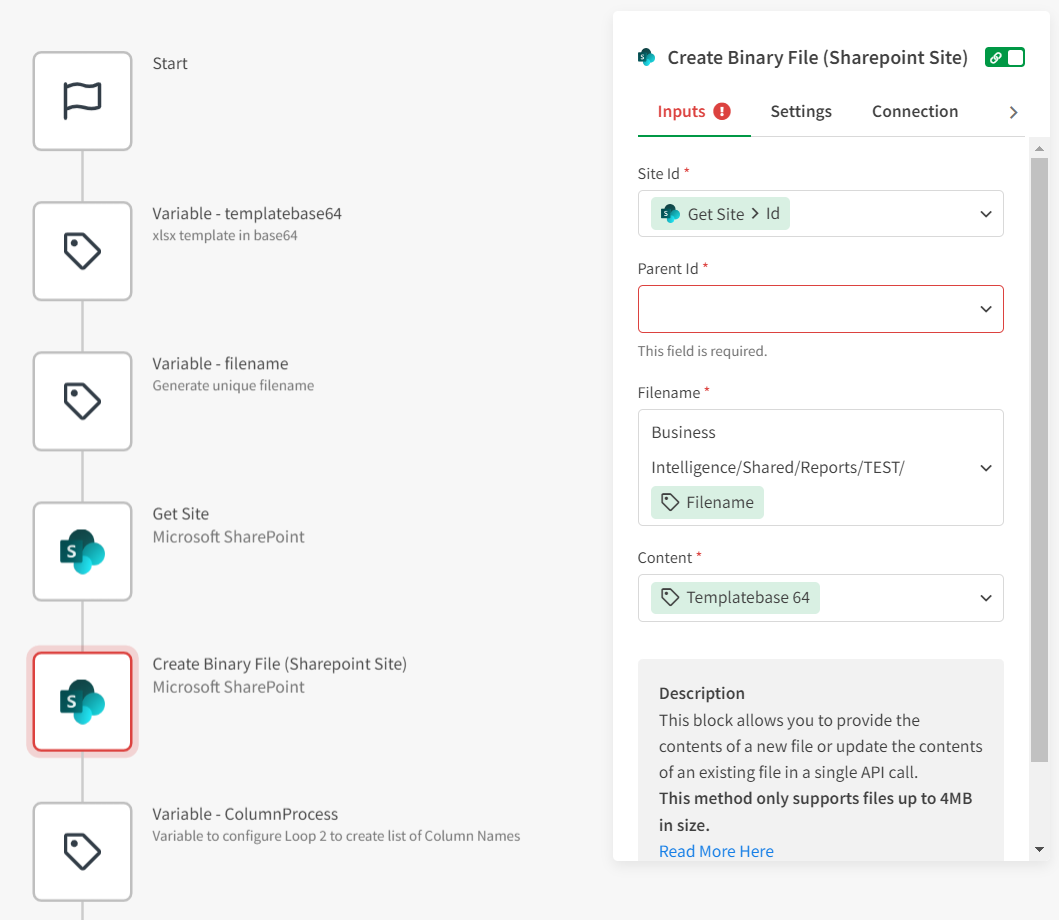1059x920 pixels.
Task: Open the Parent Id dropdown arrow
Action: pos(986,310)
